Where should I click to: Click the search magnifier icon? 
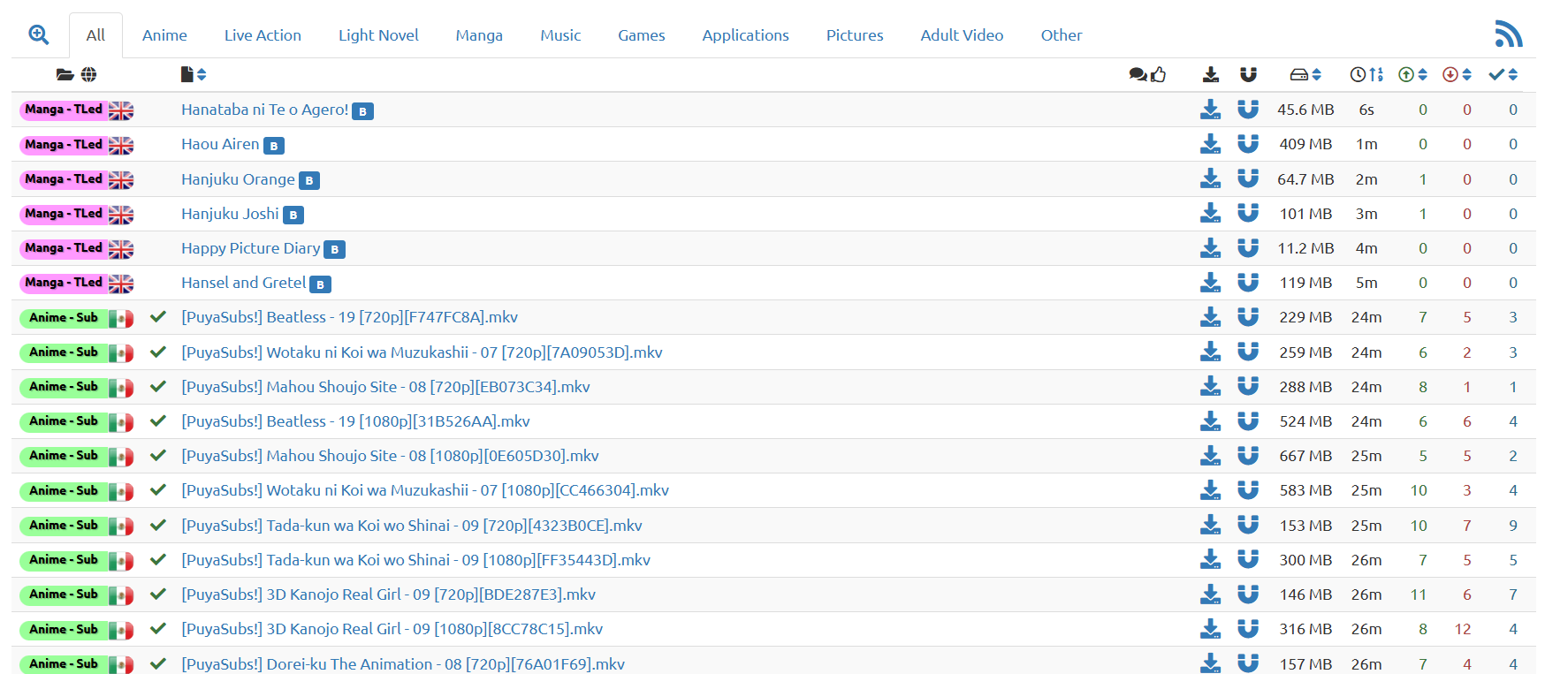pos(38,34)
